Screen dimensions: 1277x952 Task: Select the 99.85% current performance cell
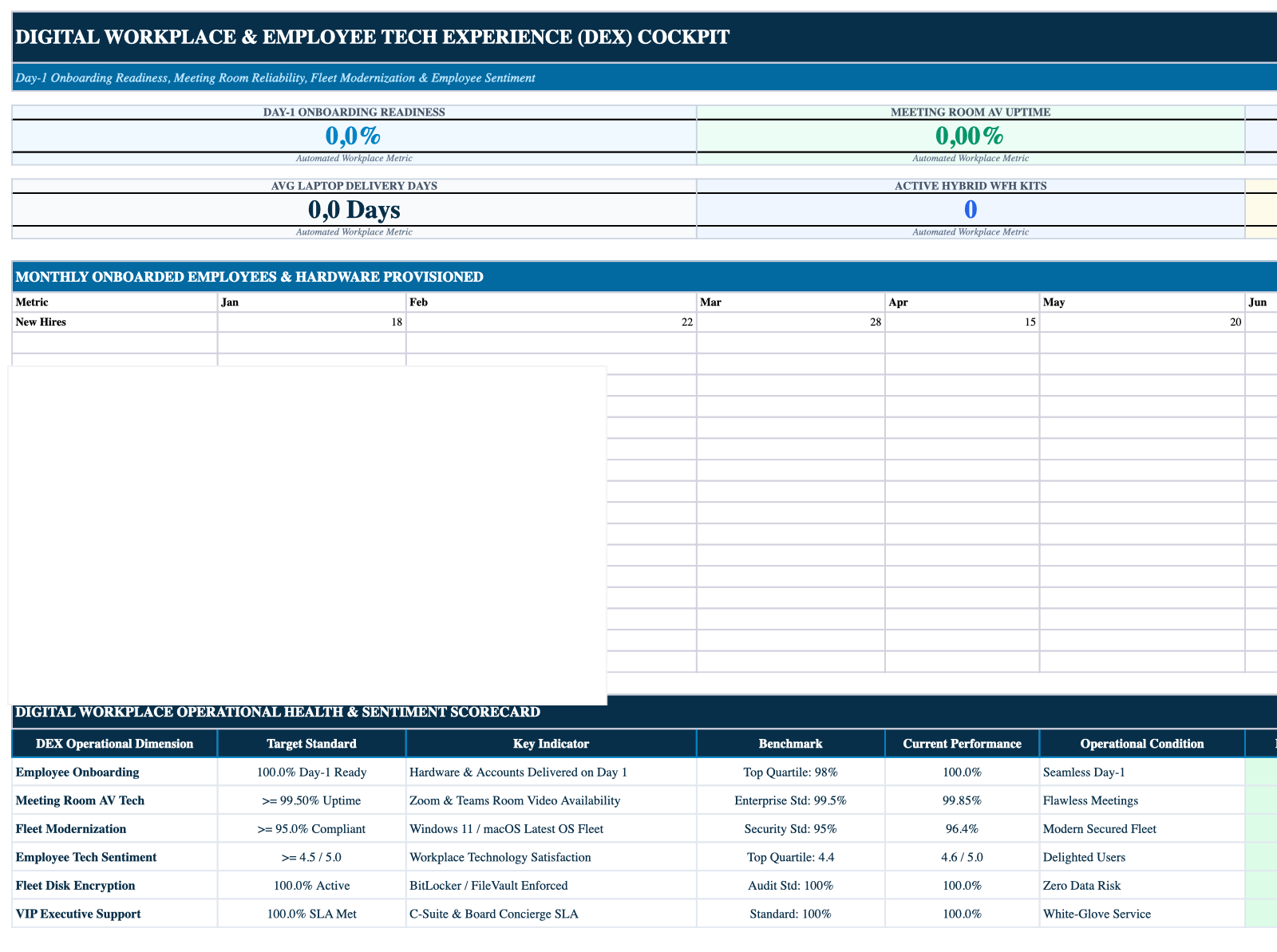tap(963, 800)
